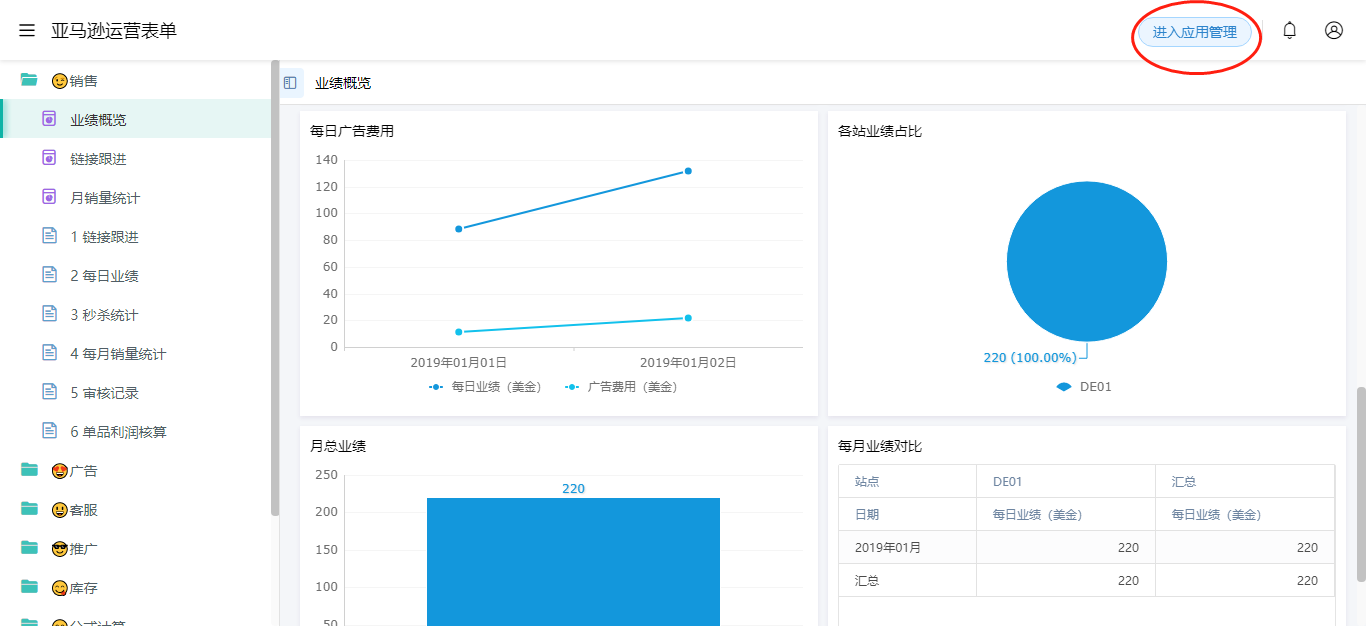Click the 220 (100.00%) pie label

pyautogui.click(x=1030, y=357)
